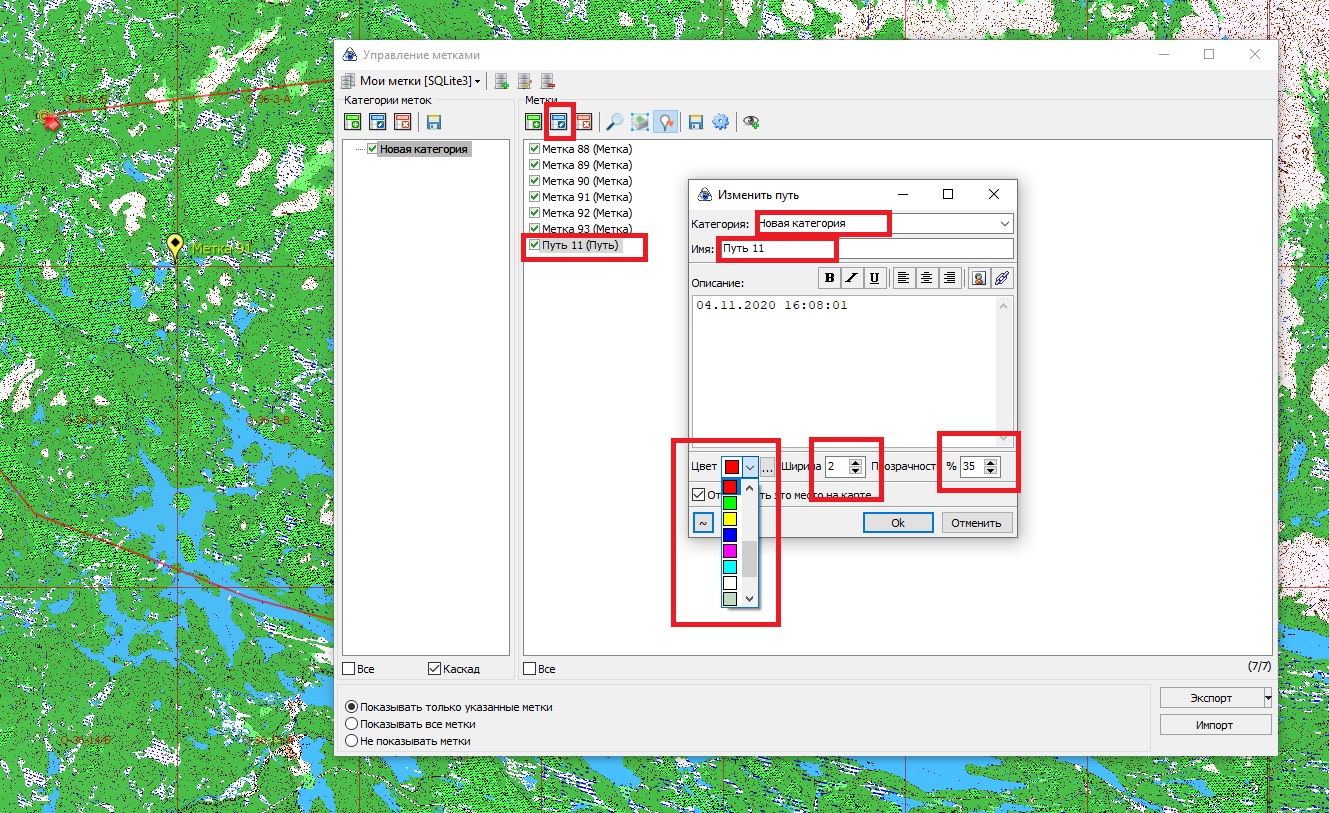Toggle the Каскад checkbox
The width and height of the screenshot is (1329, 813).
[434, 669]
